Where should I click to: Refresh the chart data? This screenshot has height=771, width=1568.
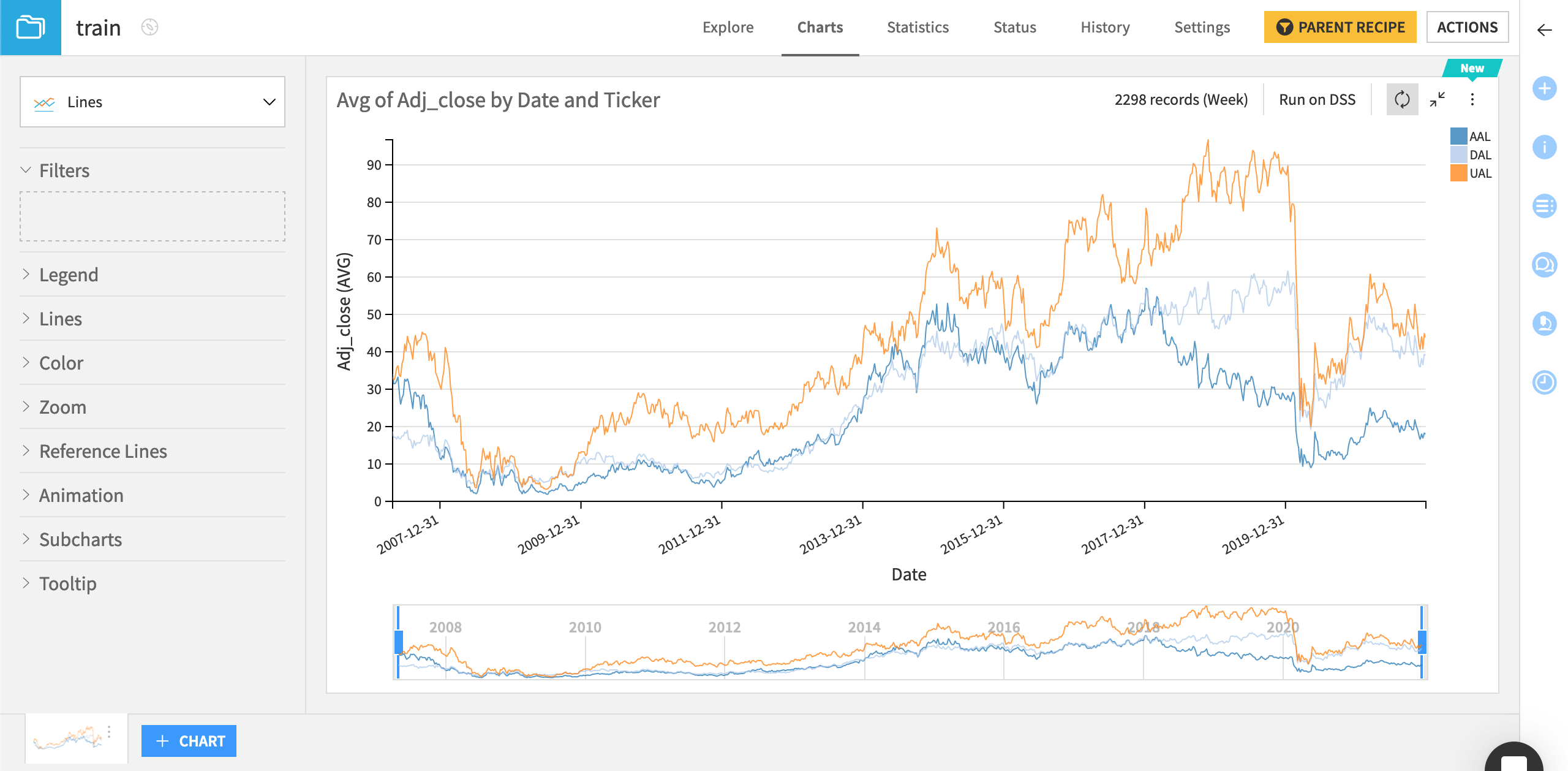1403,99
